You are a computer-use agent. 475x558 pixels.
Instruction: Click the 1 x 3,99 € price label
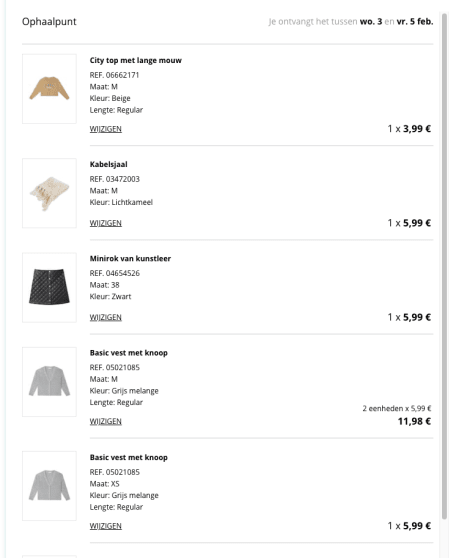click(x=409, y=129)
